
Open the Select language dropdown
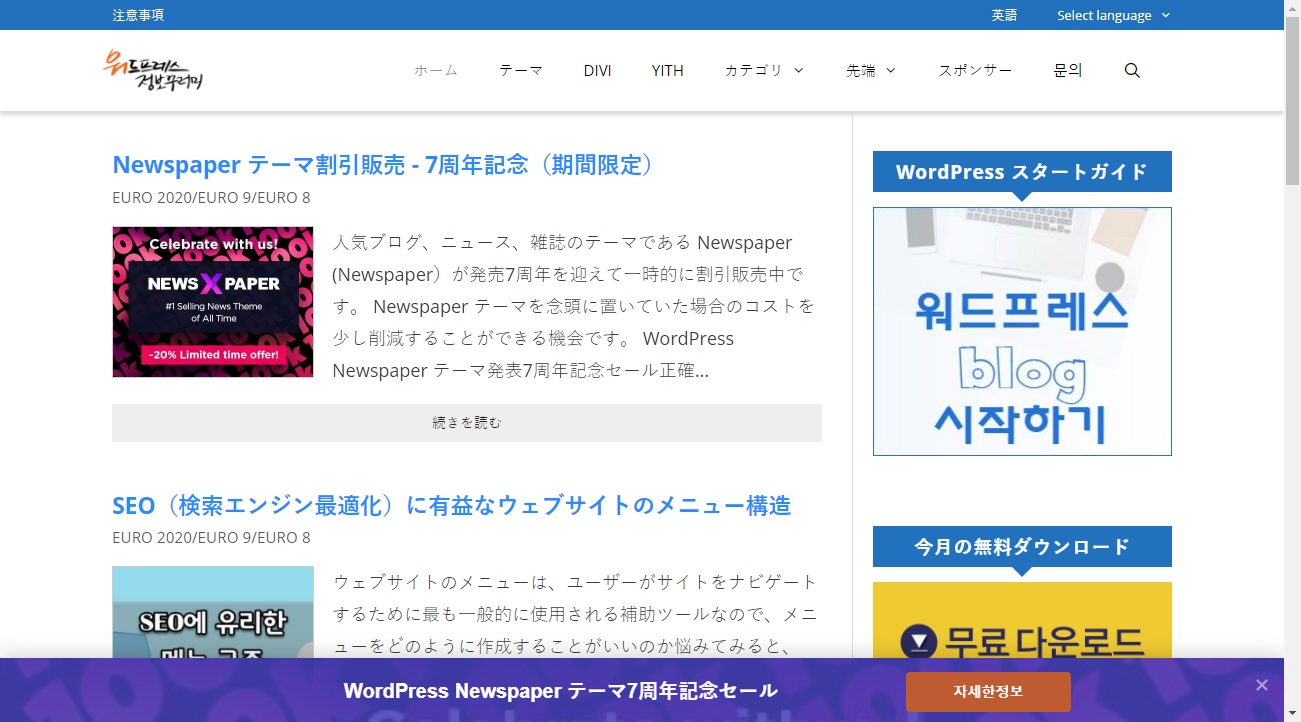(x=1113, y=15)
